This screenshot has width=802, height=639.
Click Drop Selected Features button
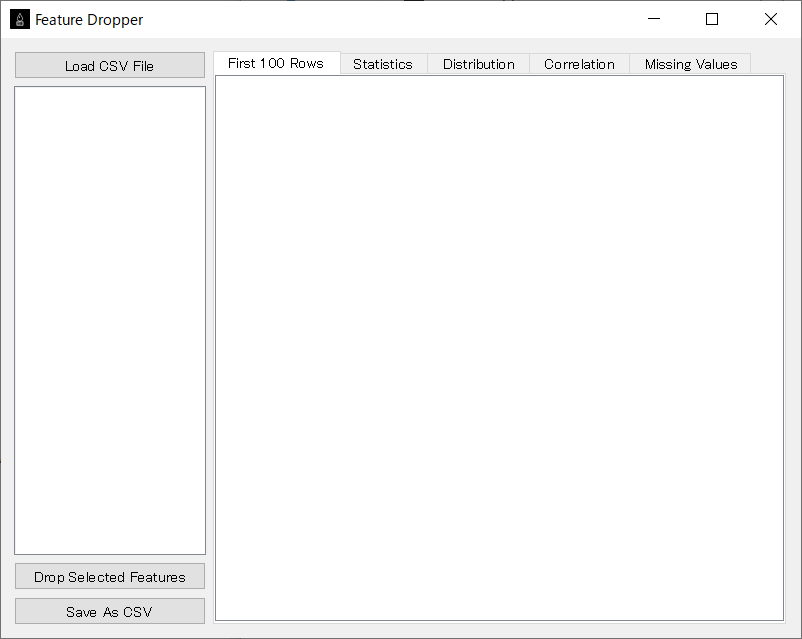coord(110,577)
